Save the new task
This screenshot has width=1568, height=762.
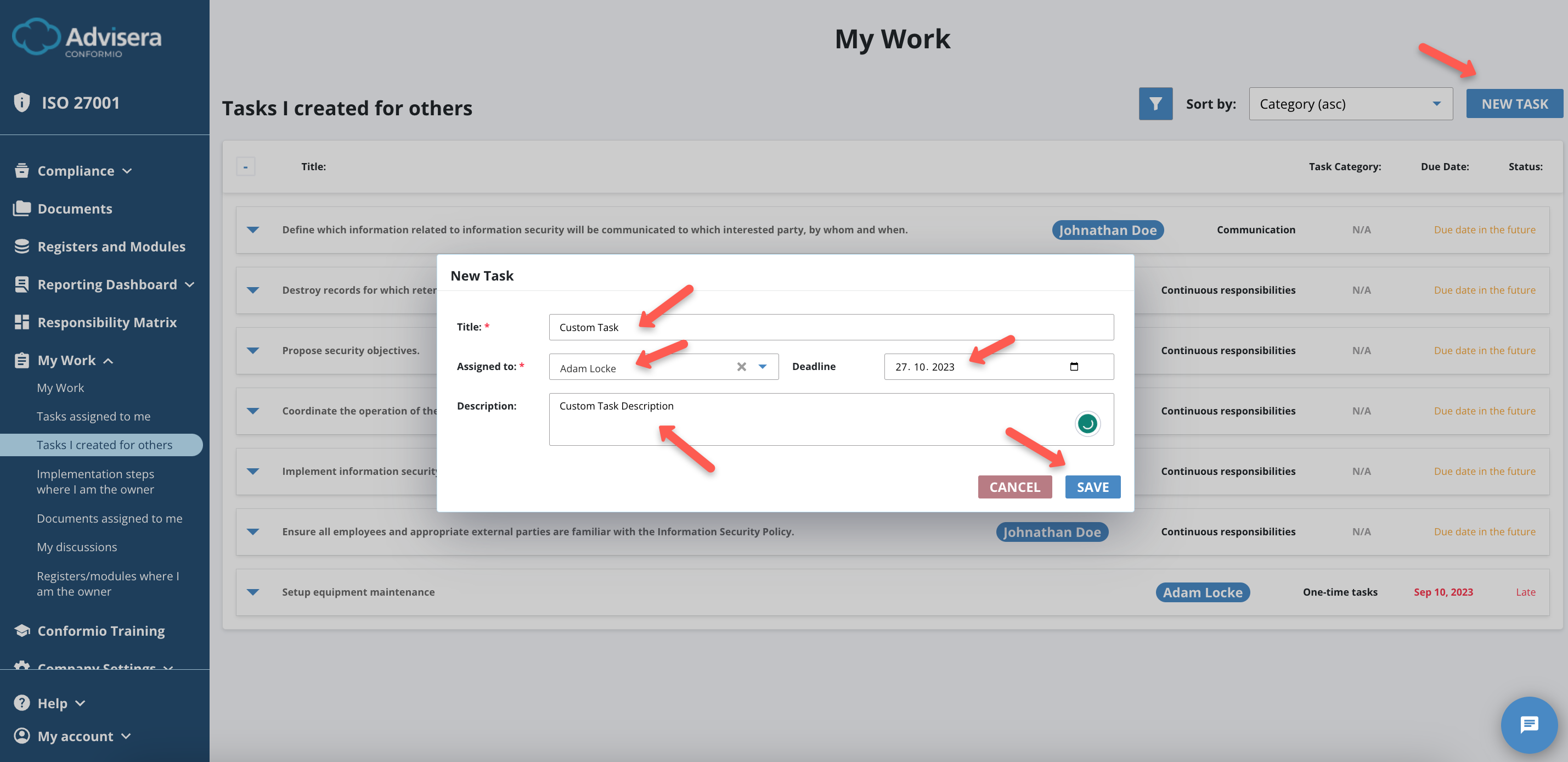(1092, 487)
